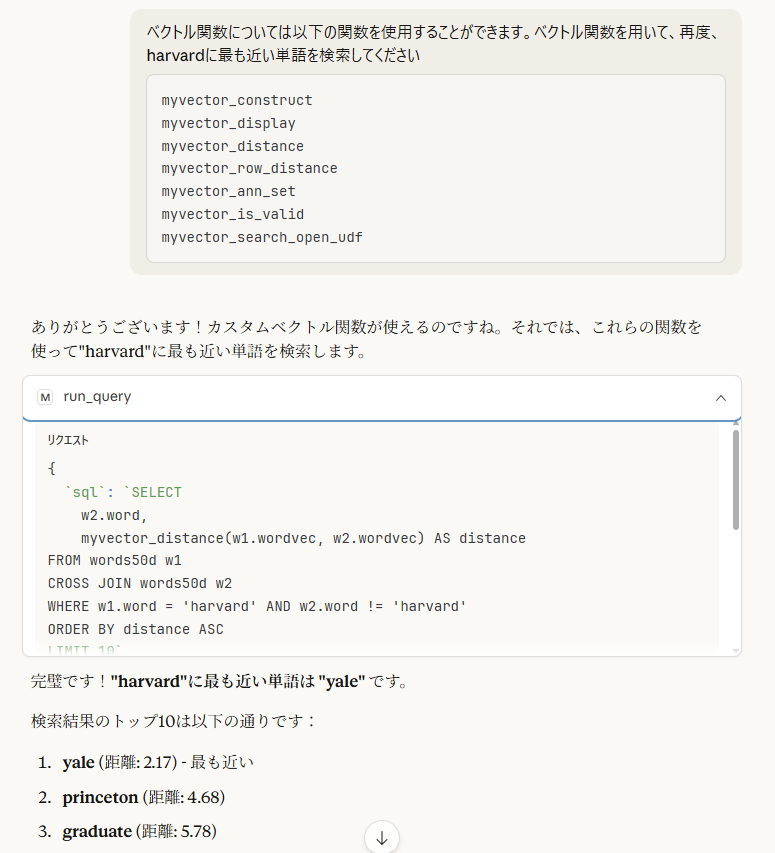Click the リクエスト heading

pos(68,440)
